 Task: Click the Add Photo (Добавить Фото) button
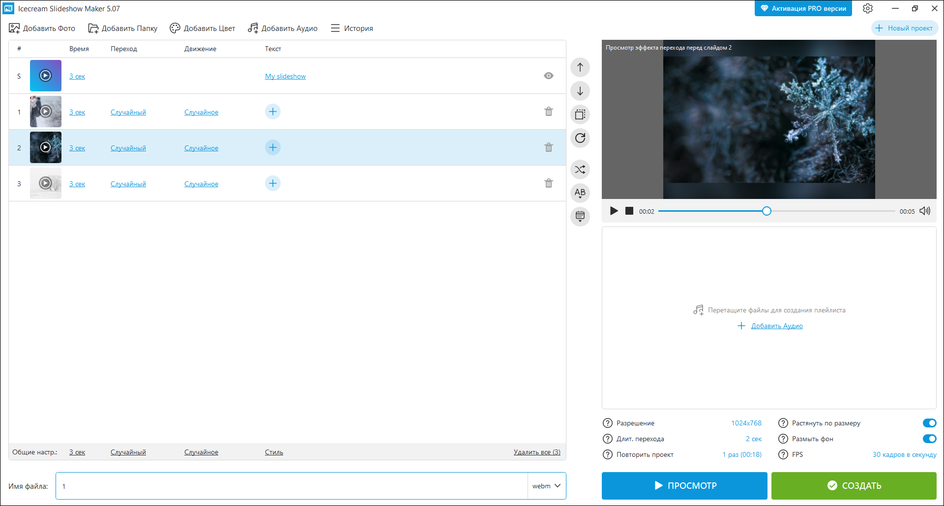42,28
